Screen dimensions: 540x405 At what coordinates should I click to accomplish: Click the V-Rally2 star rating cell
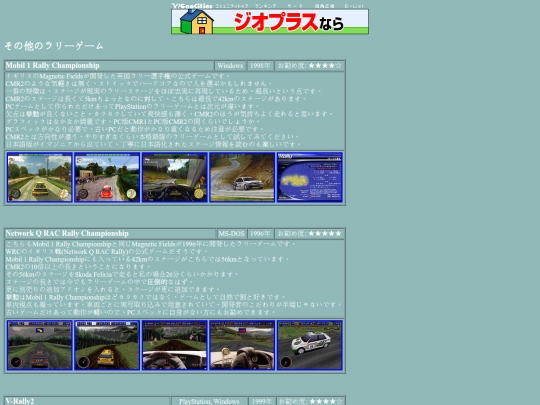(311, 401)
